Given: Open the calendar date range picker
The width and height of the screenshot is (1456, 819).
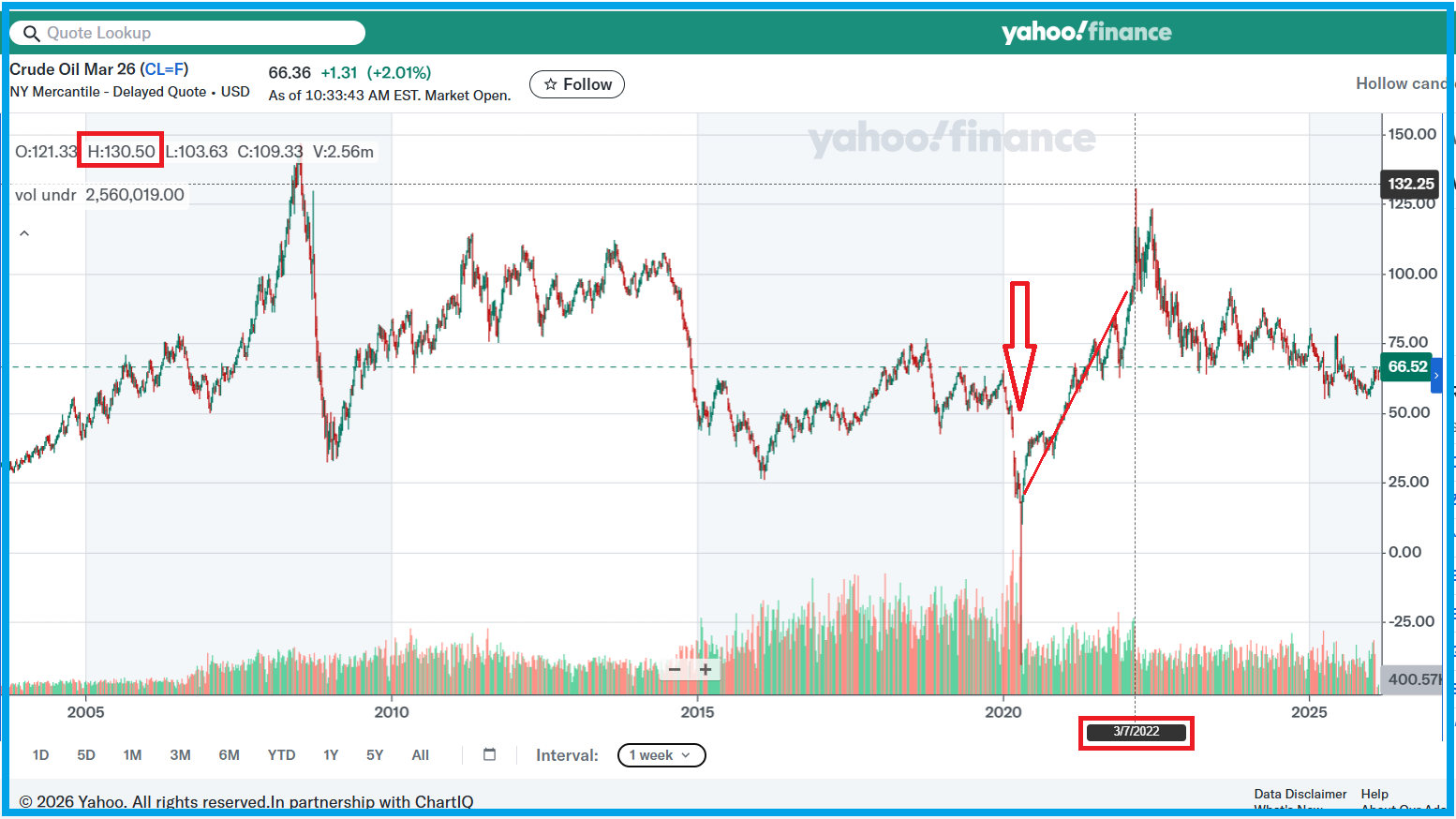Looking at the screenshot, I should (x=489, y=754).
